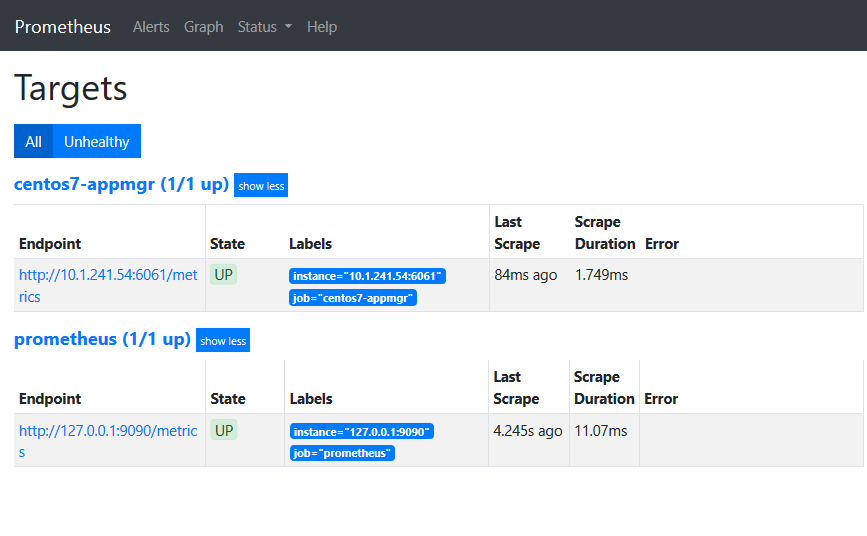Viewport: 867px width, 536px height.
Task: Select the "11.07ms" scrape duration value
Action: point(600,431)
